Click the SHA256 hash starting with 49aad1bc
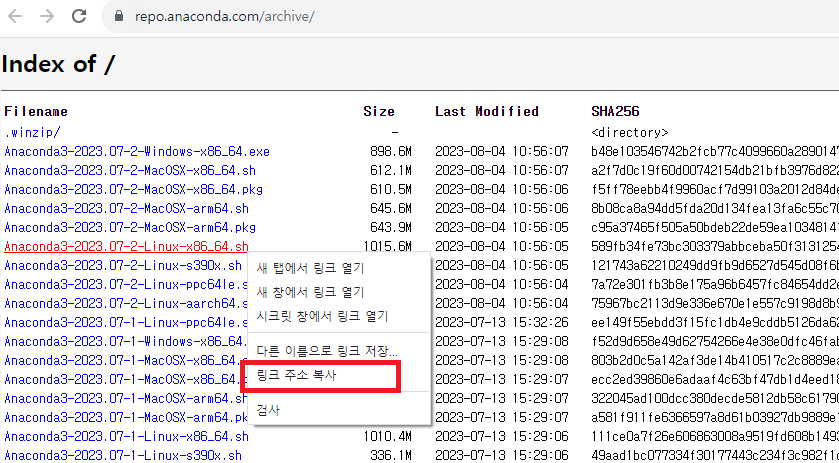The width and height of the screenshot is (839, 463). point(714,456)
